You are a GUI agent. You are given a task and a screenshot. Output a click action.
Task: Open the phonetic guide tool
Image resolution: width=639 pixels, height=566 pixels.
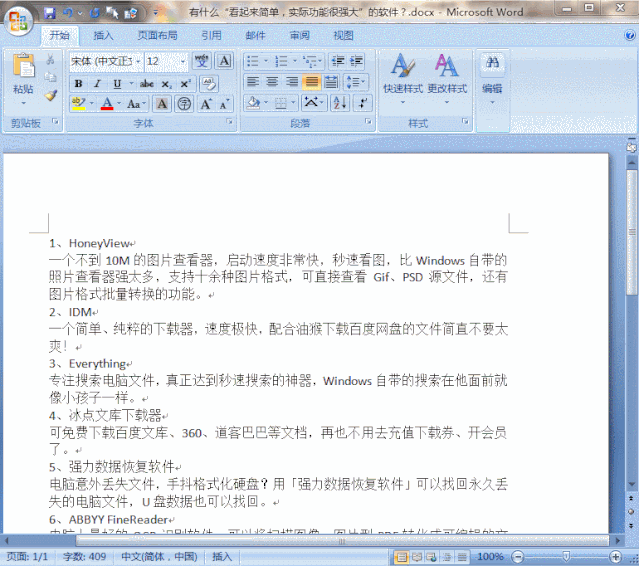click(202, 61)
